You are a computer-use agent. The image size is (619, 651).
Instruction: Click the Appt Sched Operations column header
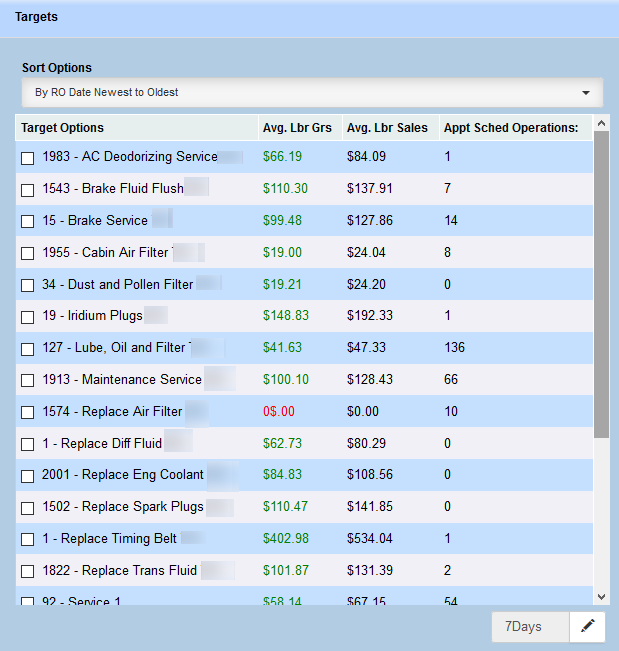coord(511,128)
